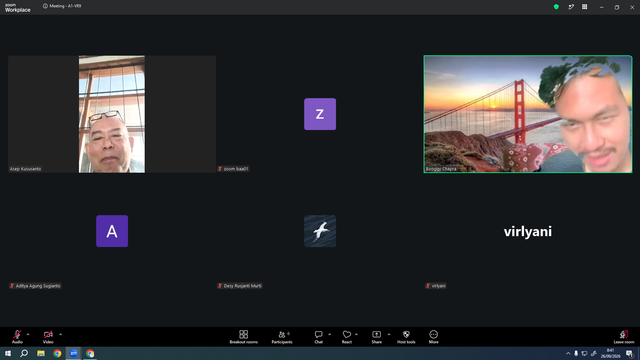The width and height of the screenshot is (640, 360).
Task: Open the first Chrome taskbar icon
Action: click(57, 353)
